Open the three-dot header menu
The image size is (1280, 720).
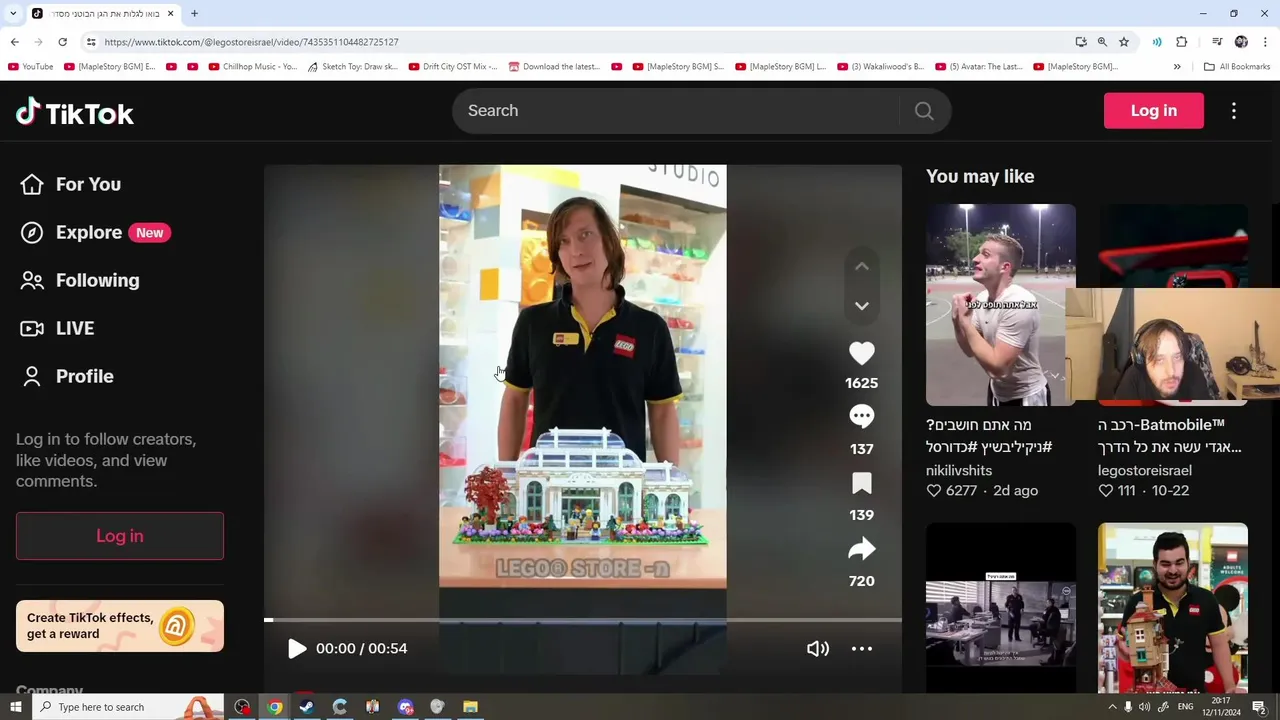click(1234, 111)
